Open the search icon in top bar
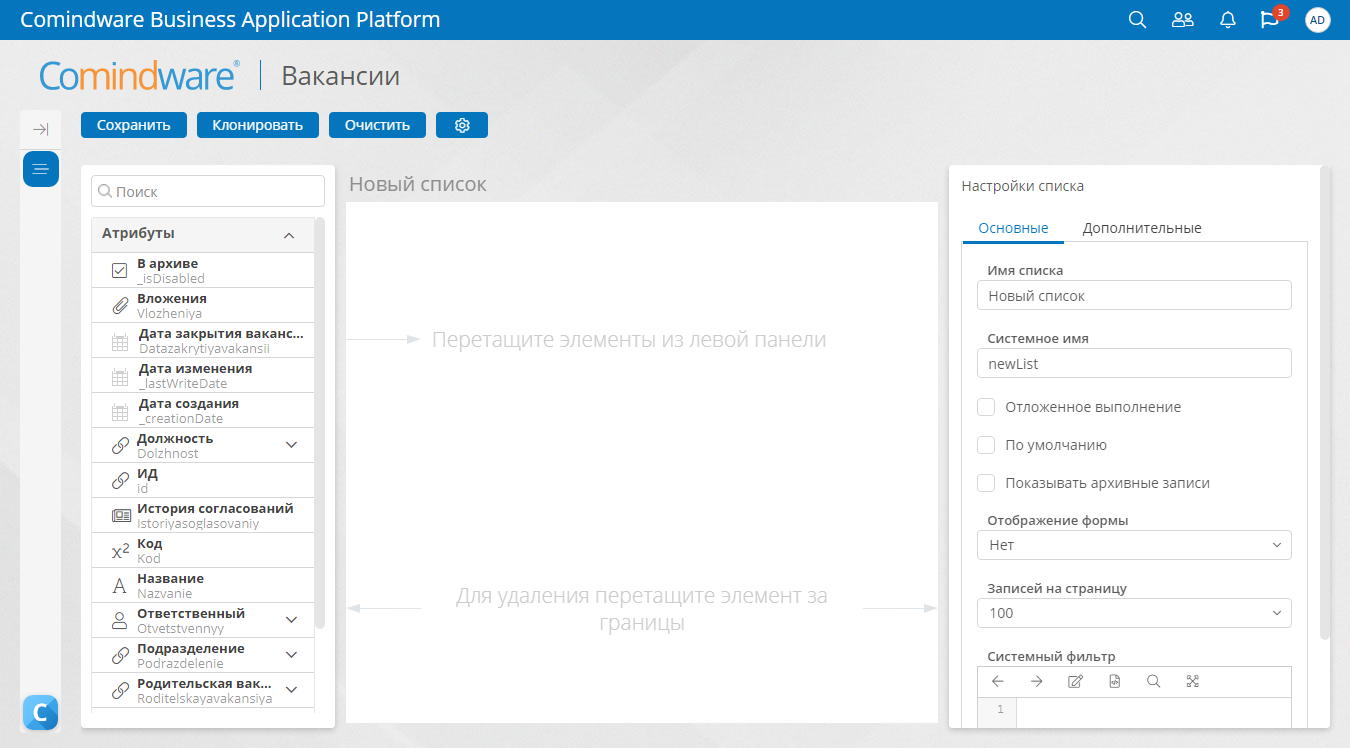This screenshot has height=748, width=1350. click(x=1137, y=20)
